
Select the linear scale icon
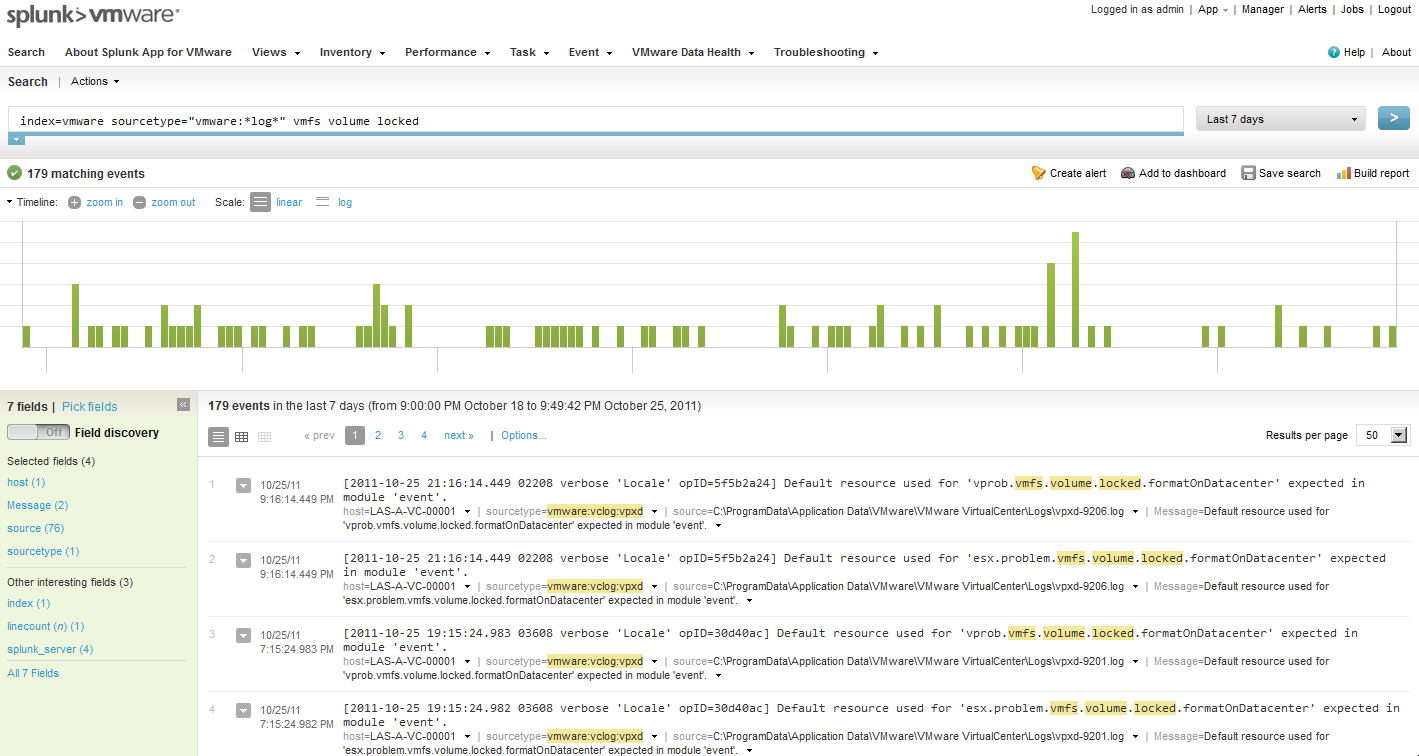pos(260,202)
